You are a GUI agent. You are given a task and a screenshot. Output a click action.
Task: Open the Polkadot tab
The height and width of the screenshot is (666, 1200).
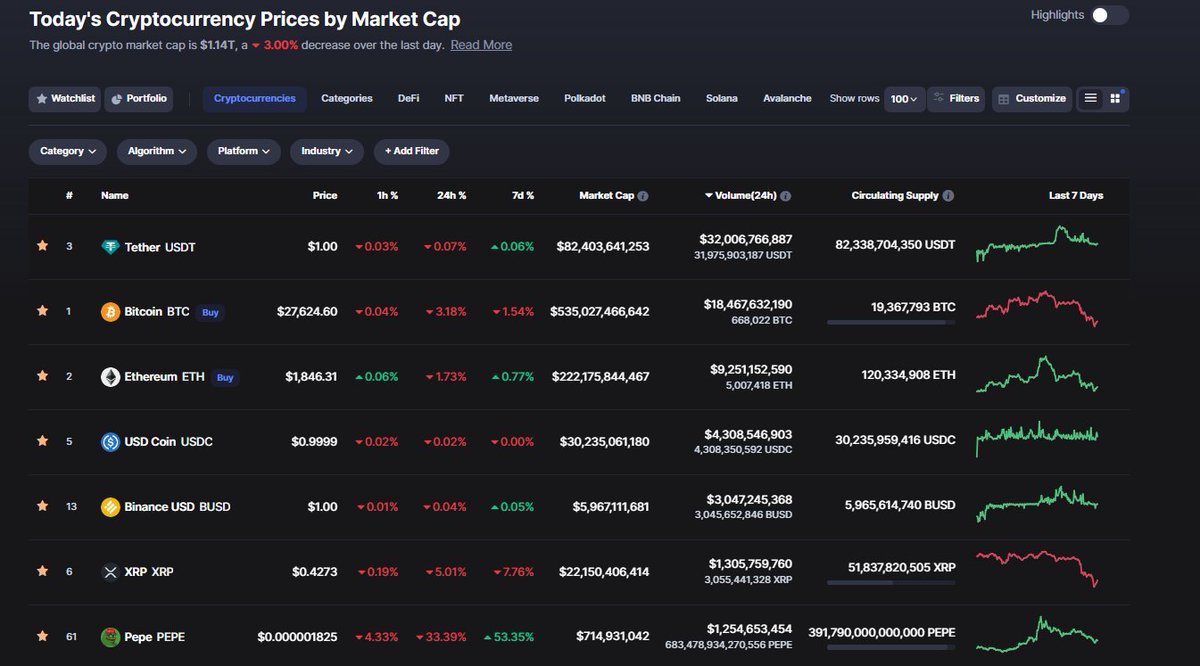click(x=585, y=99)
